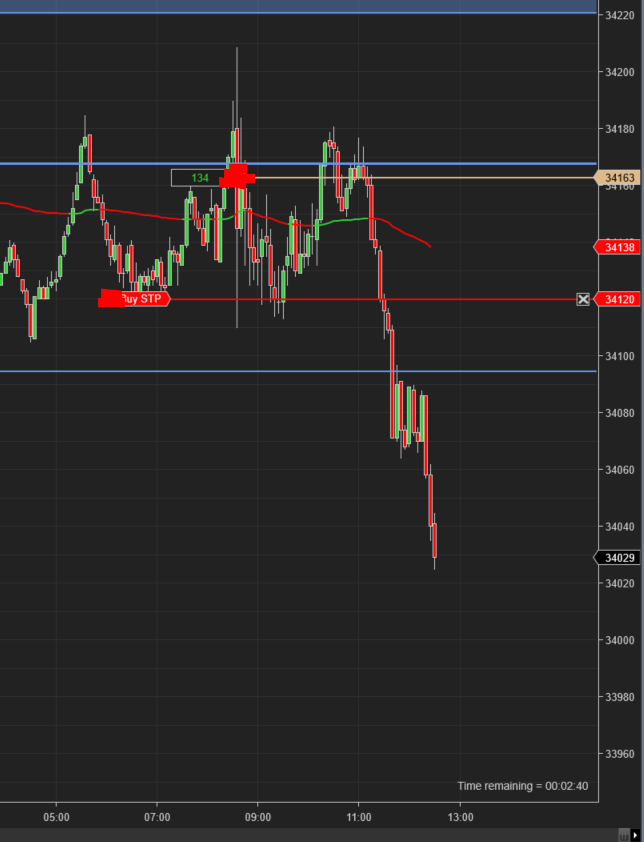Cancel the Buy STP order with X
This screenshot has width=644, height=842.
583,299
